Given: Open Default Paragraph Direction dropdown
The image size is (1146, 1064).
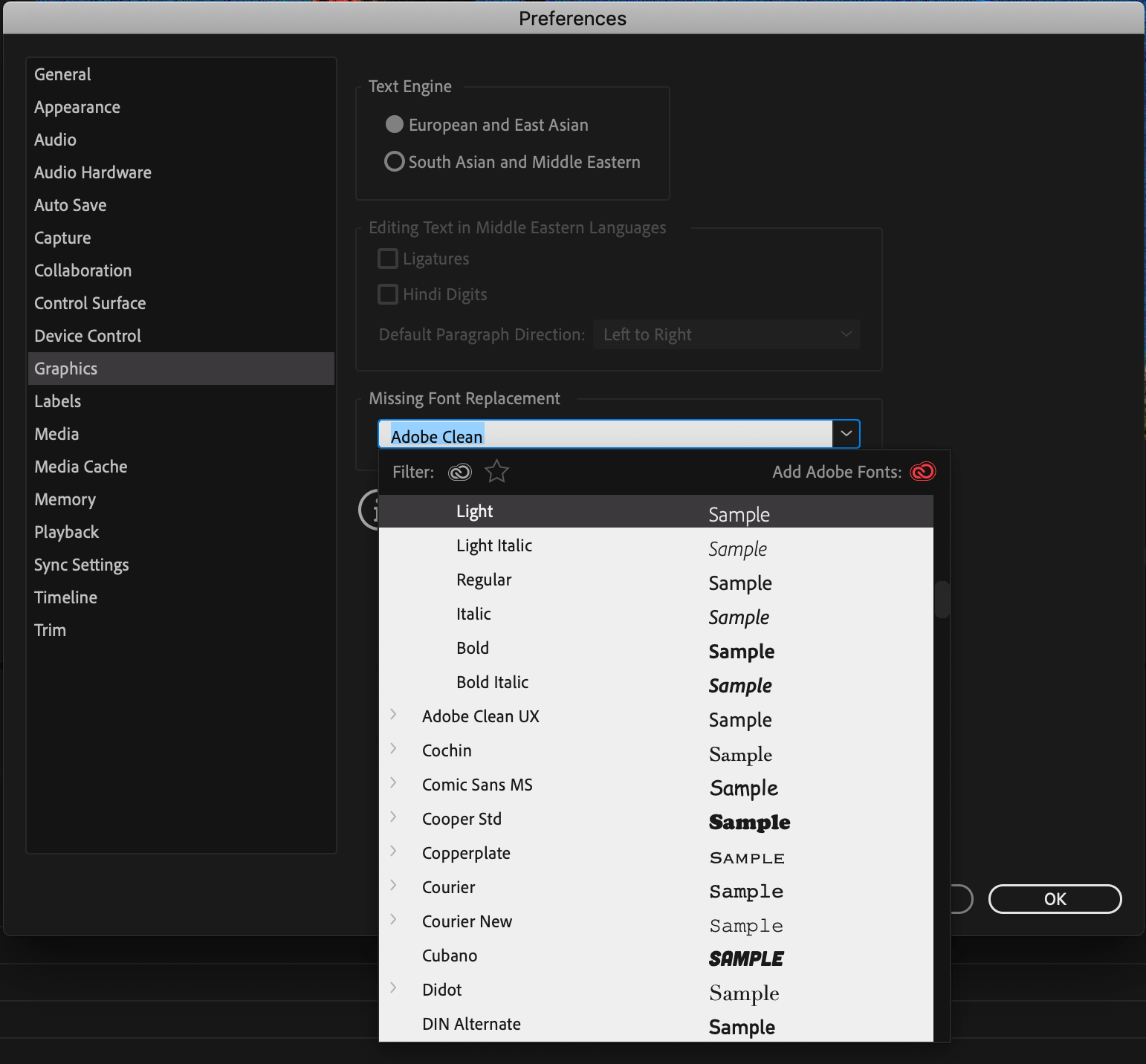Looking at the screenshot, I should click(x=727, y=334).
